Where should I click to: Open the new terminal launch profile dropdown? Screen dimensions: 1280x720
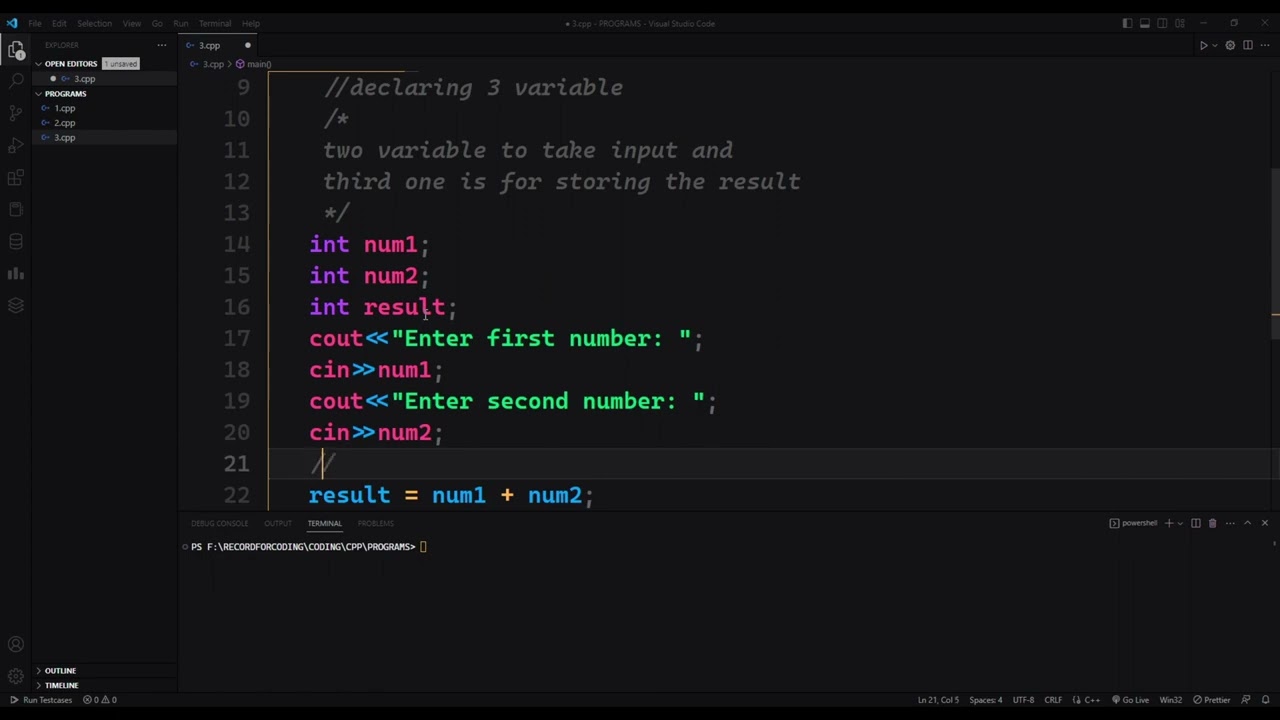1180,523
